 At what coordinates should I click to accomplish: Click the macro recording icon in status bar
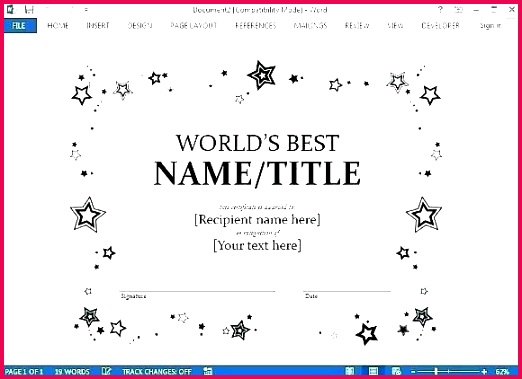coord(208,371)
